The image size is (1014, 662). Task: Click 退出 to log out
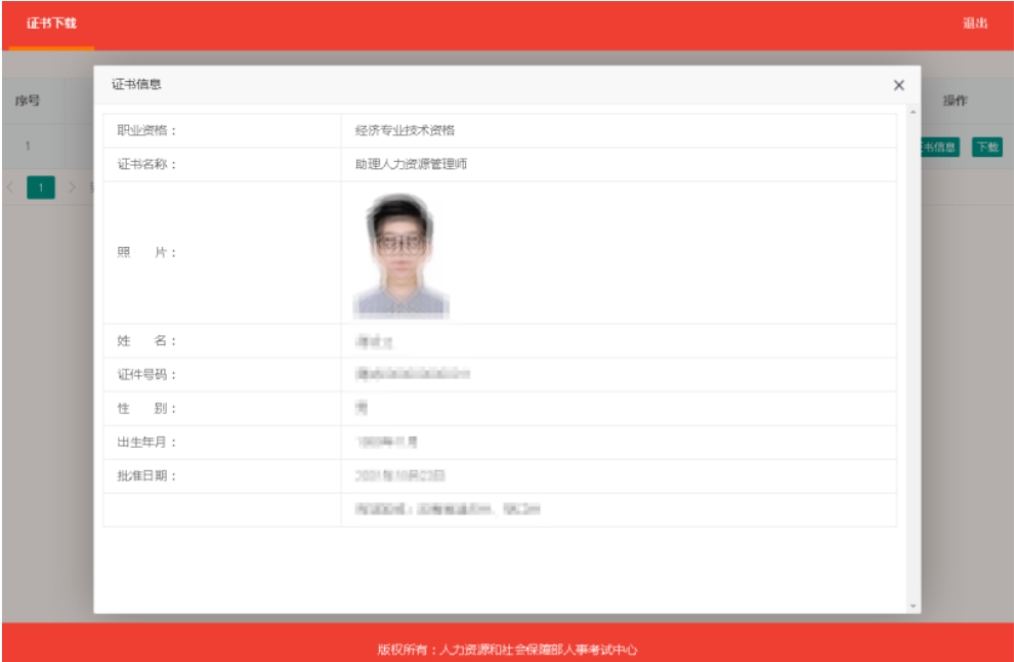click(x=975, y=23)
